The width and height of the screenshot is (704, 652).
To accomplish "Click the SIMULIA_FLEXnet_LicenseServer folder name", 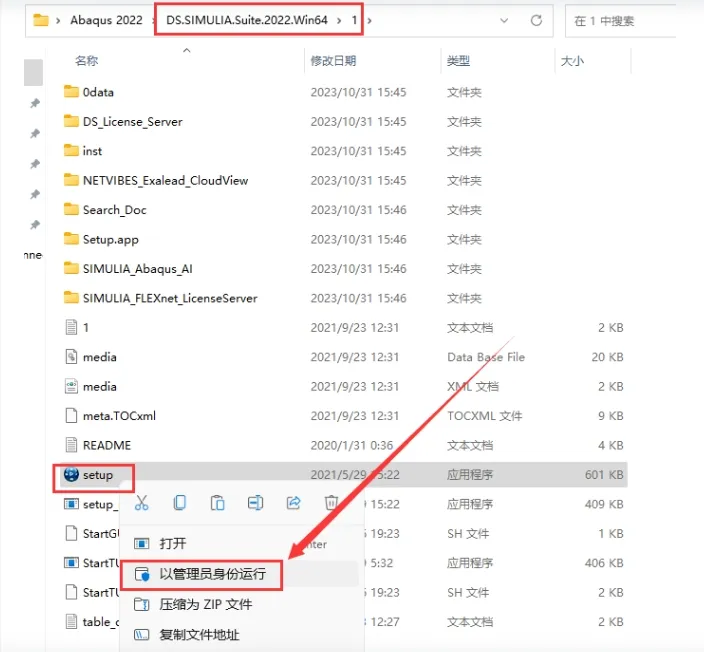I will [x=170, y=298].
